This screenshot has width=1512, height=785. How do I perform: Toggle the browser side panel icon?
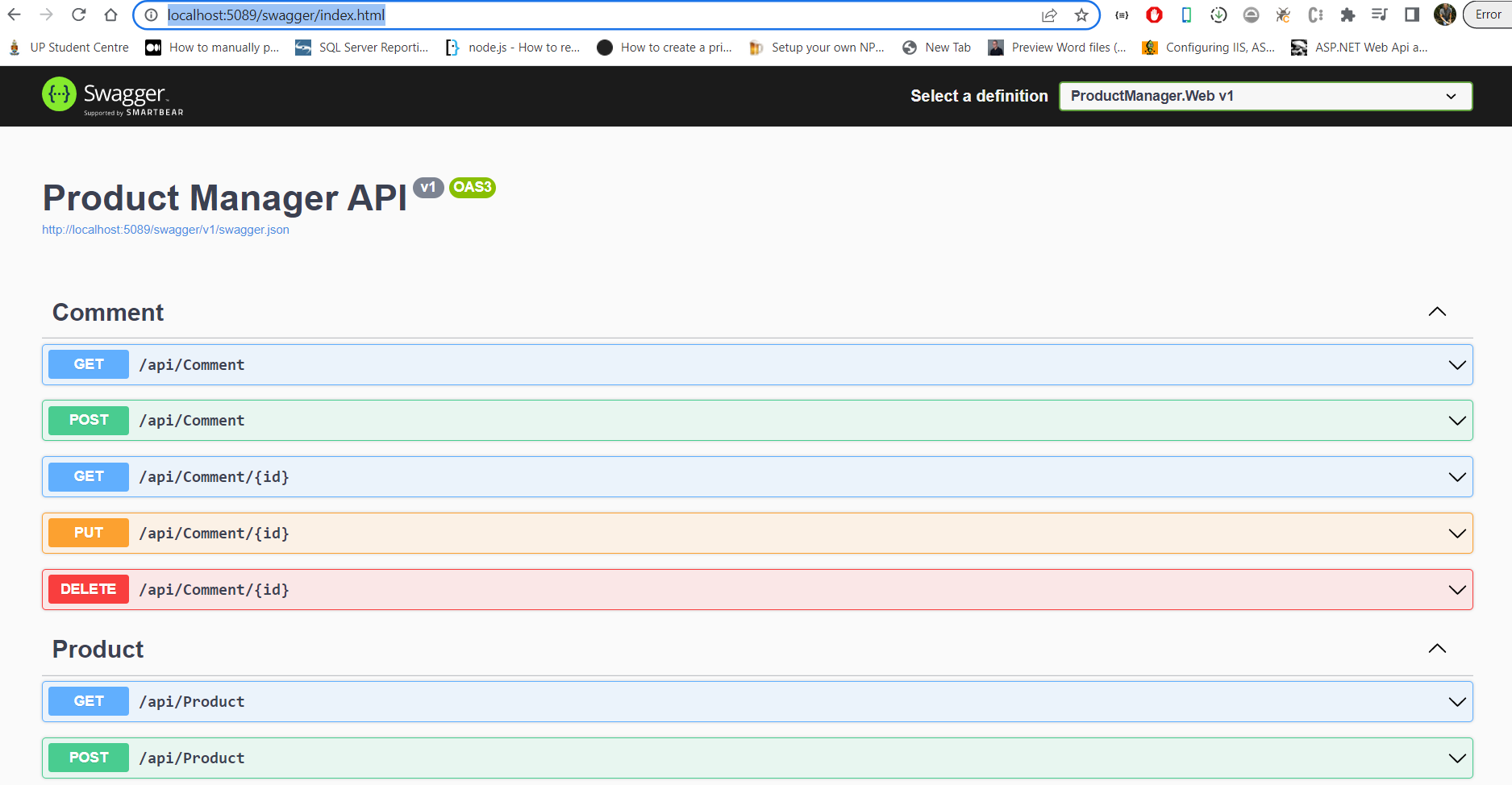(x=1412, y=15)
